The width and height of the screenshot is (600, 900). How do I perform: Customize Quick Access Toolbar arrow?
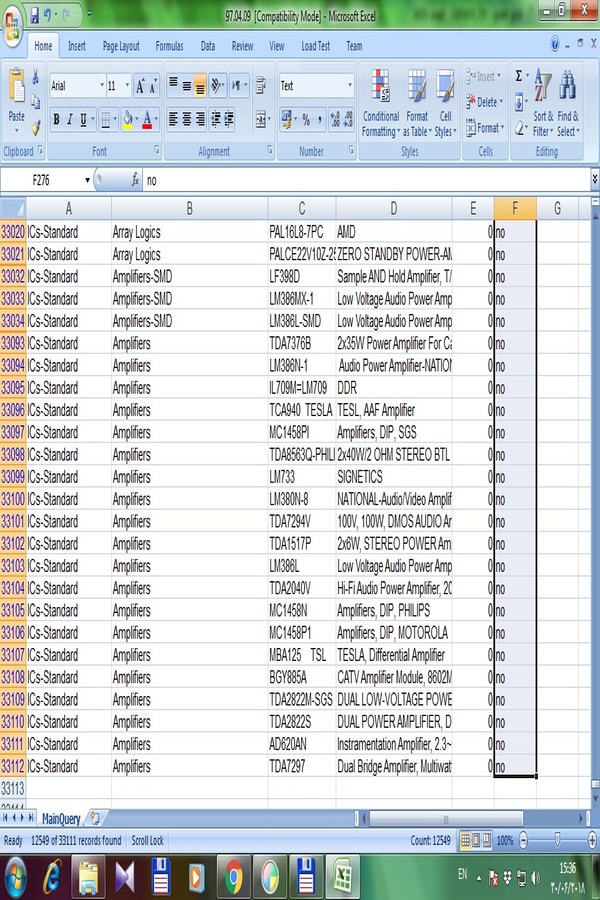point(88,14)
